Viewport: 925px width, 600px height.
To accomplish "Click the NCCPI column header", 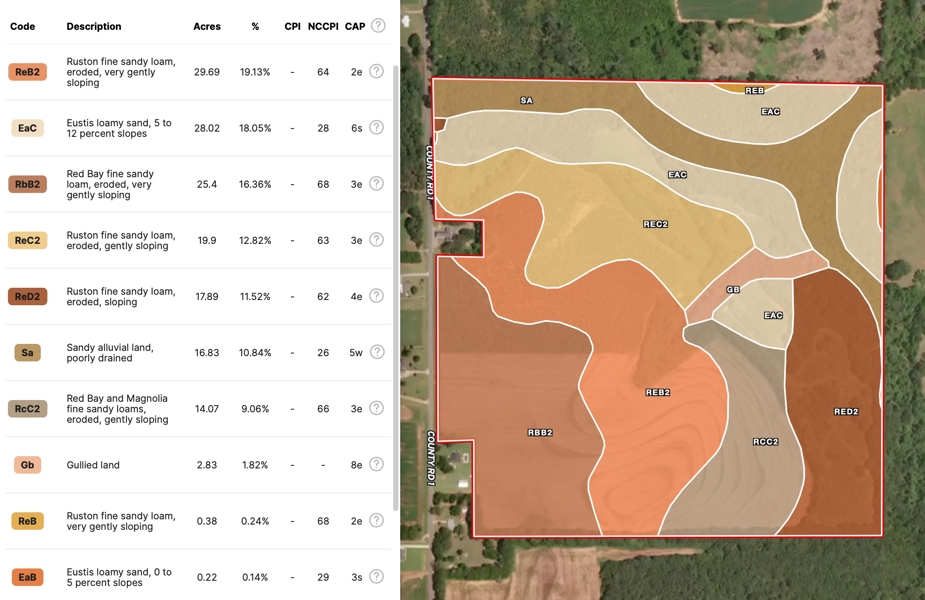I will coord(323,27).
